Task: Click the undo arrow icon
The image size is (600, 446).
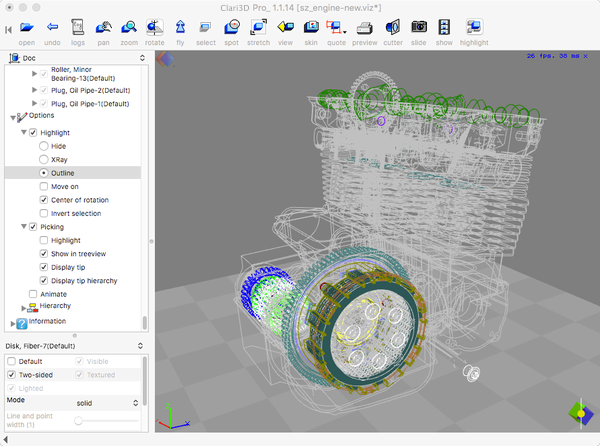Action: (52, 27)
